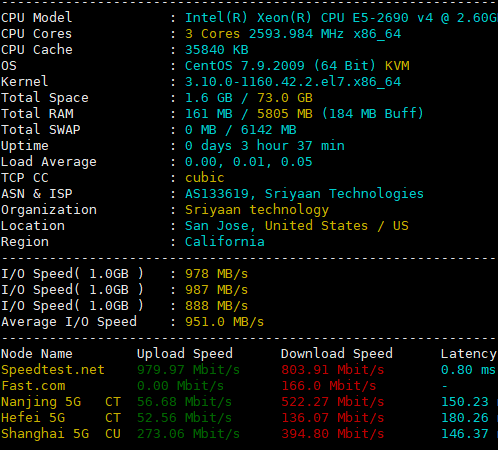This screenshot has width=498, height=450.
Task: Click the Average I/O Speed 951.0 MB/s value
Action: click(x=224, y=322)
